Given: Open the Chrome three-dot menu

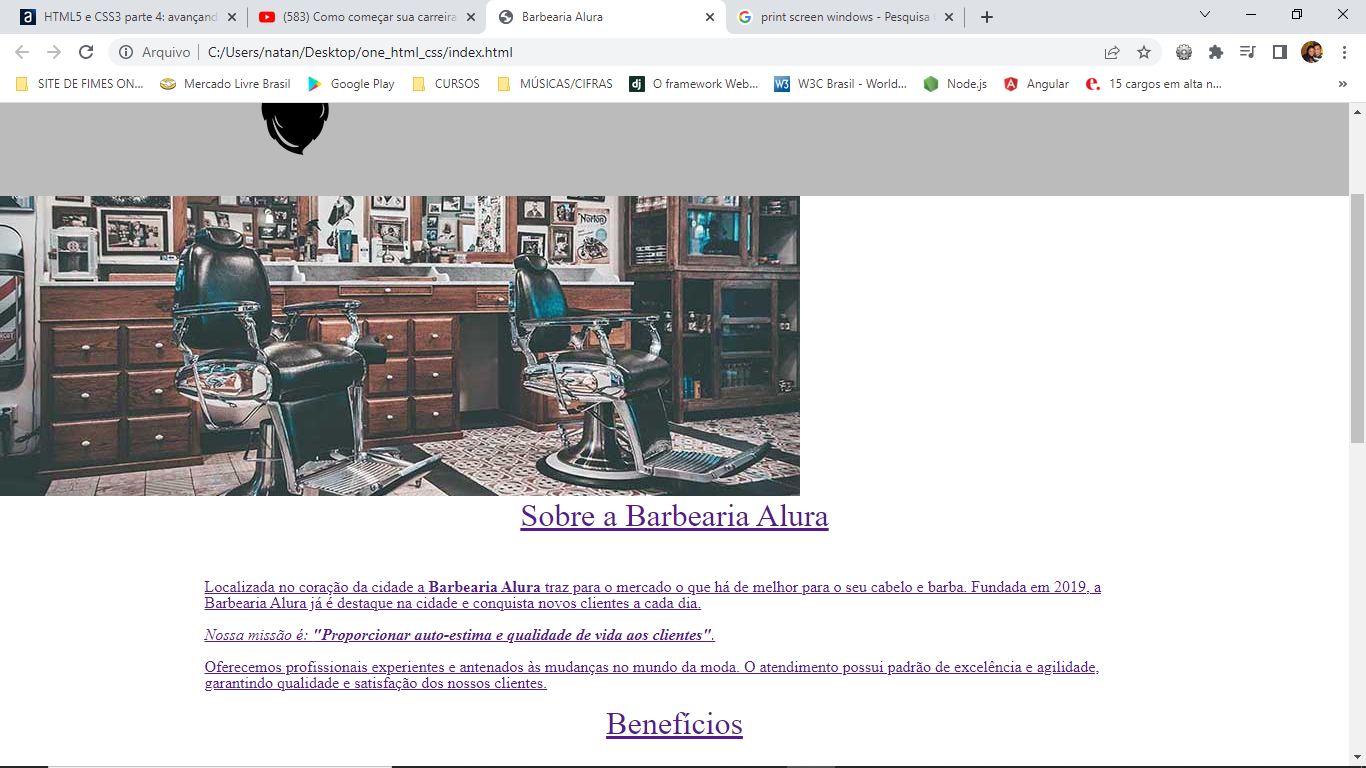Looking at the screenshot, I should coord(1344,52).
